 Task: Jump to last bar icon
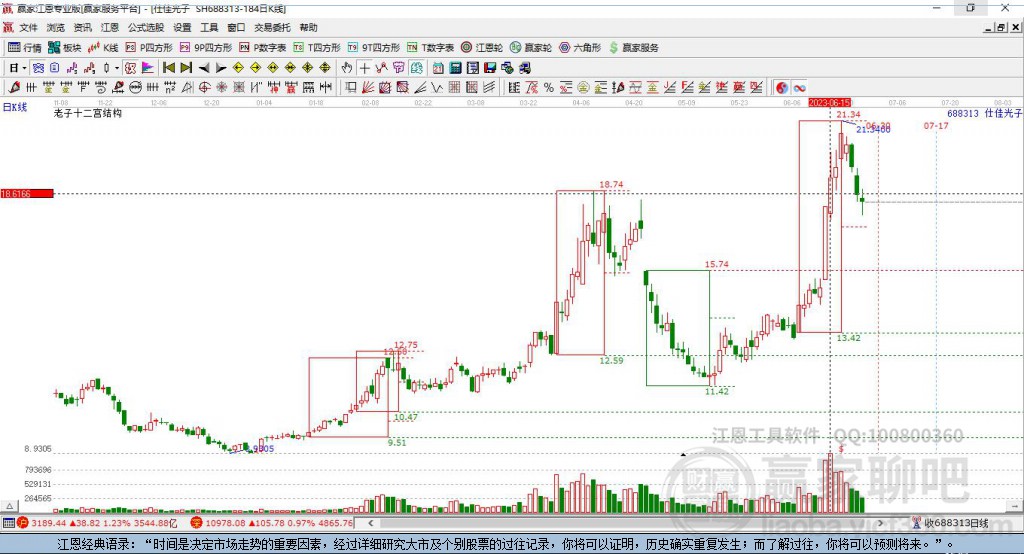click(186, 68)
